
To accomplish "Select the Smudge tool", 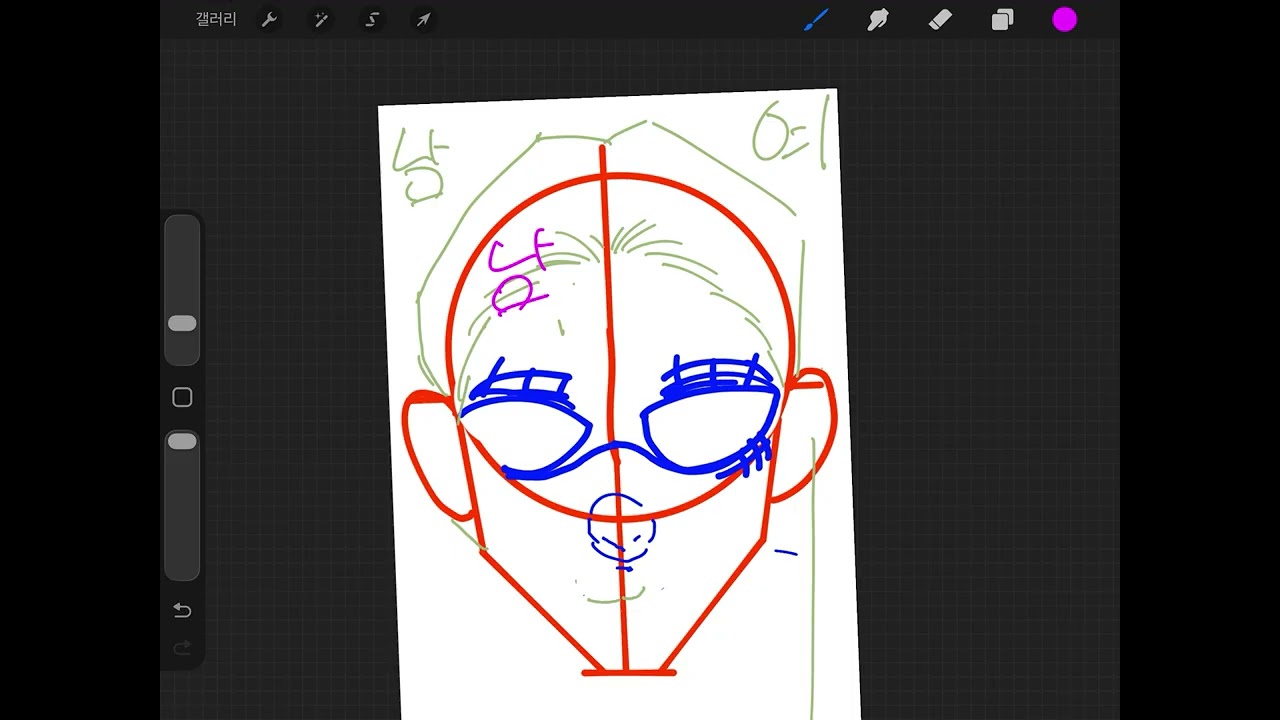I will [878, 19].
